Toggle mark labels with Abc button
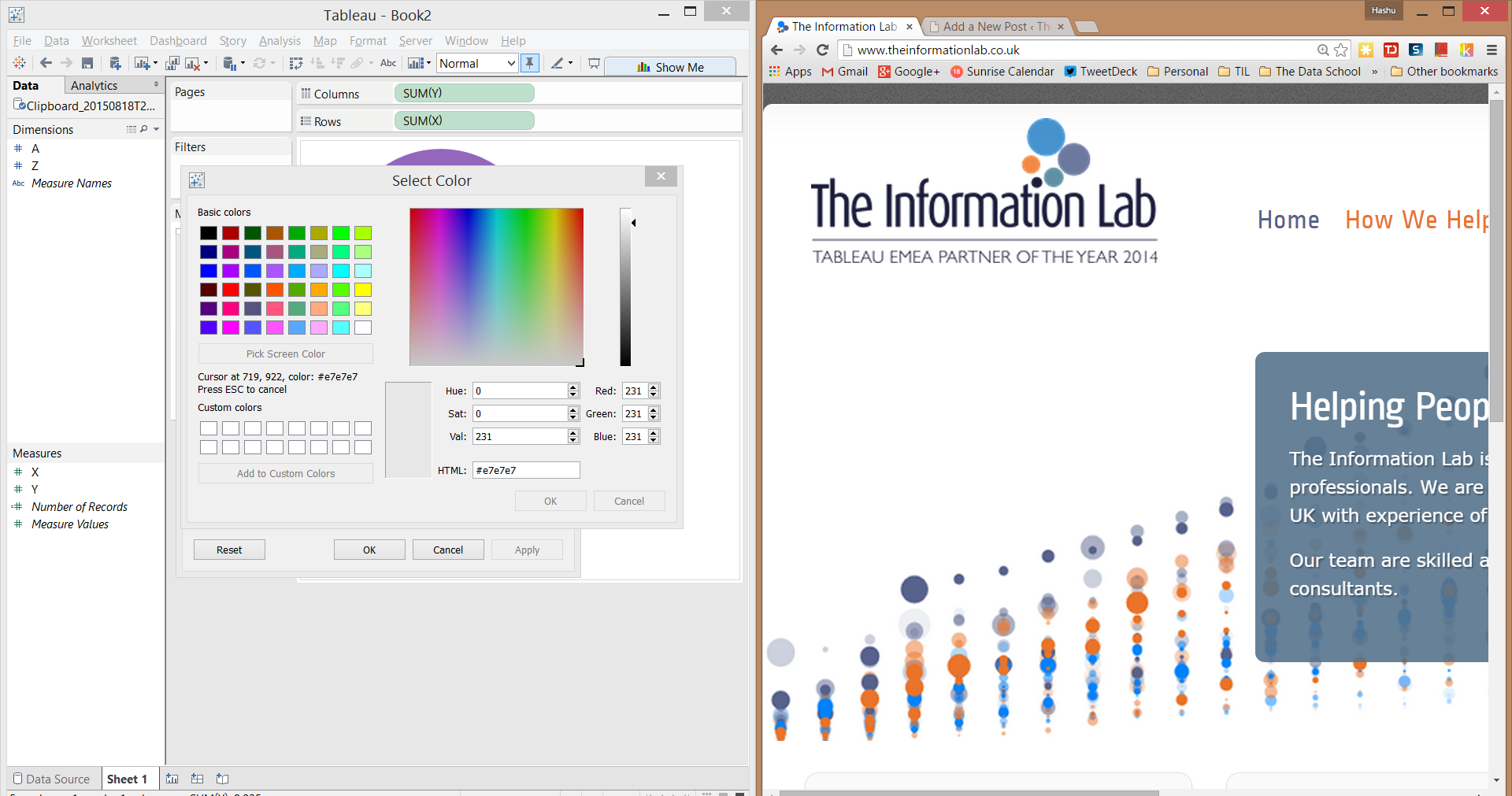1512x796 pixels. (x=388, y=64)
